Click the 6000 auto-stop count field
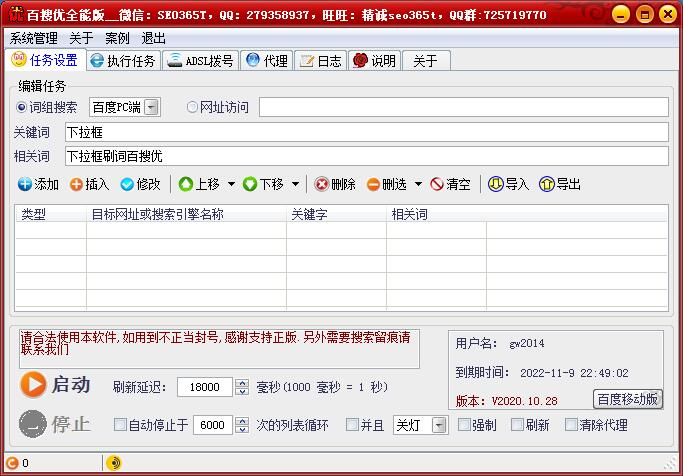The width and height of the screenshot is (683, 476). point(213,425)
